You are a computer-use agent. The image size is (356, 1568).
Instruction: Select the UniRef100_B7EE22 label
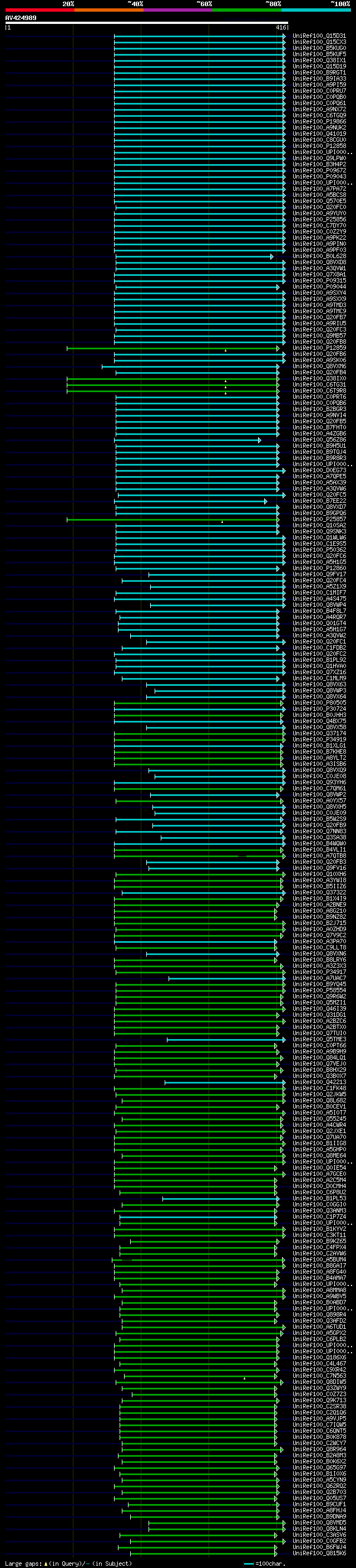pyautogui.click(x=319, y=501)
